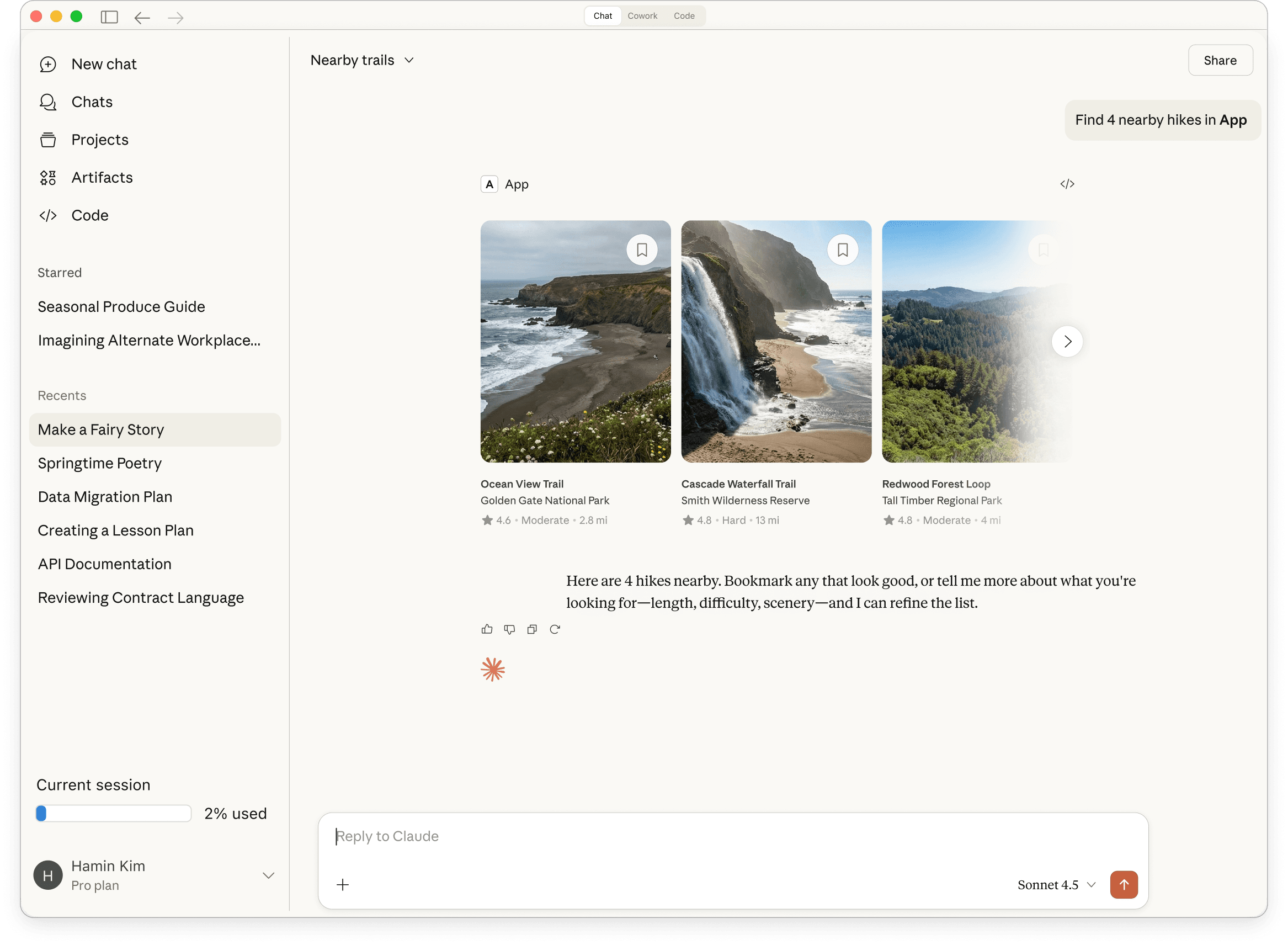Go back with the left arrow
The image size is (1288, 945).
click(142, 18)
